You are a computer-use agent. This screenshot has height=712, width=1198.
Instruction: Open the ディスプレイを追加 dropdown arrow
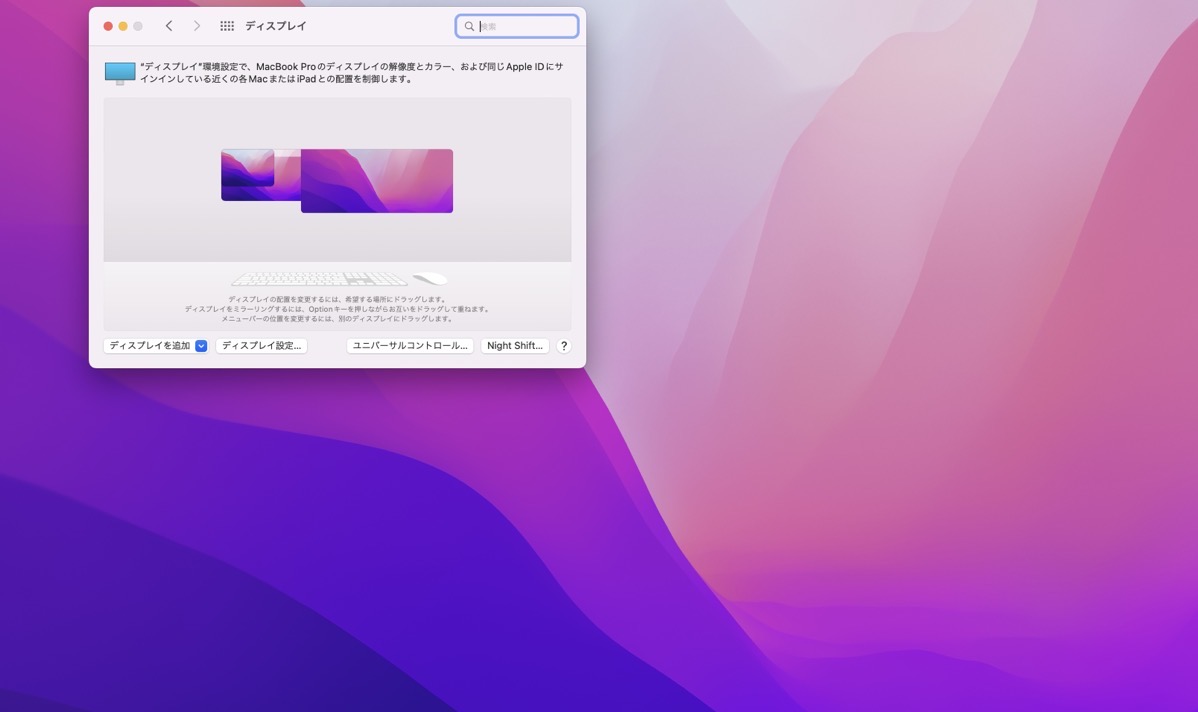tap(201, 346)
